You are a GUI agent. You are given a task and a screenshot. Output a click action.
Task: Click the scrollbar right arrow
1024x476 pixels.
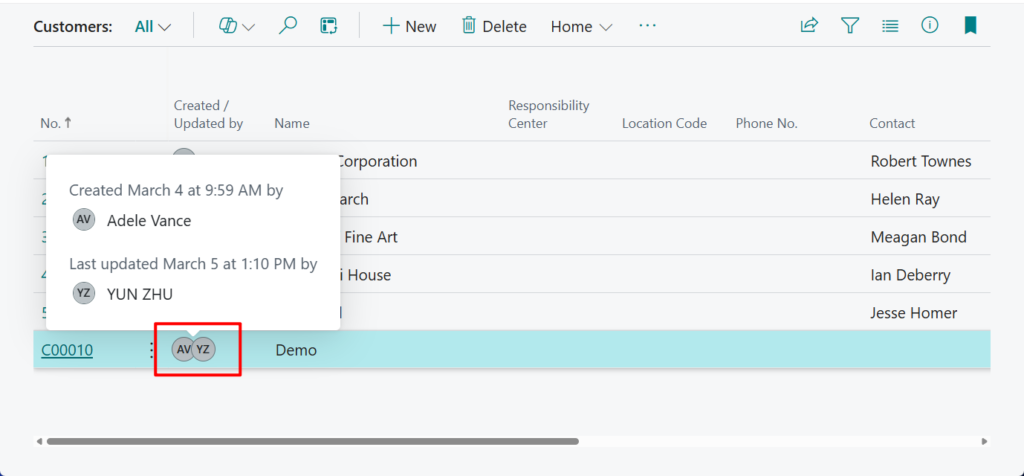985,441
